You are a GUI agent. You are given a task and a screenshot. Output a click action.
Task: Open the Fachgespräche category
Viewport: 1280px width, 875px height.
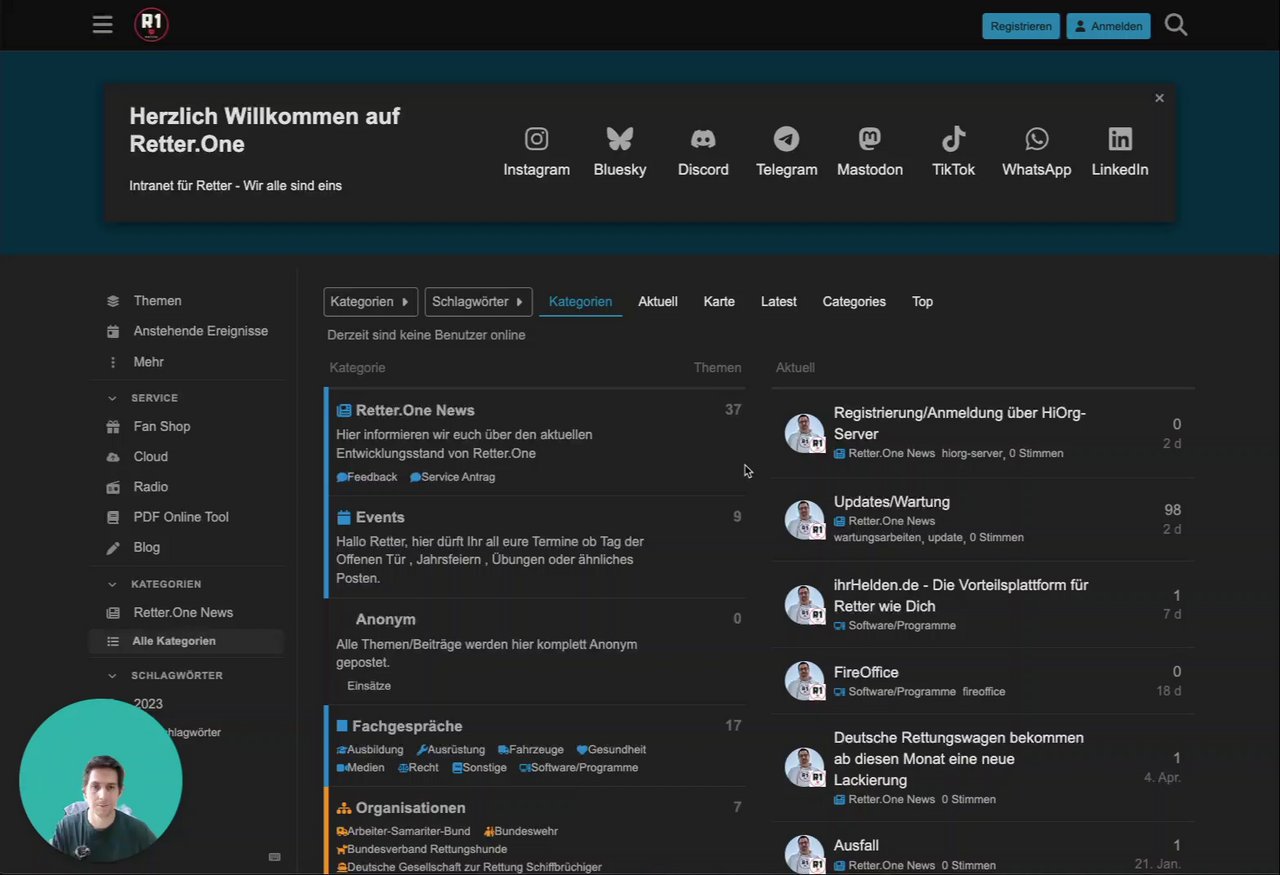pos(407,726)
